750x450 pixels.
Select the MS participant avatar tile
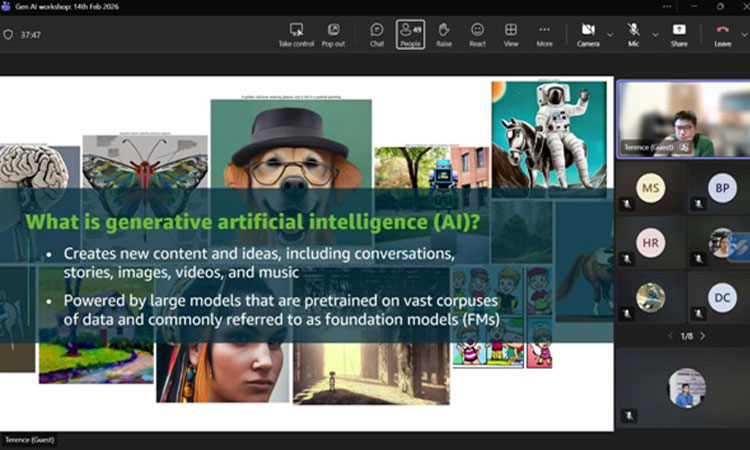651,188
